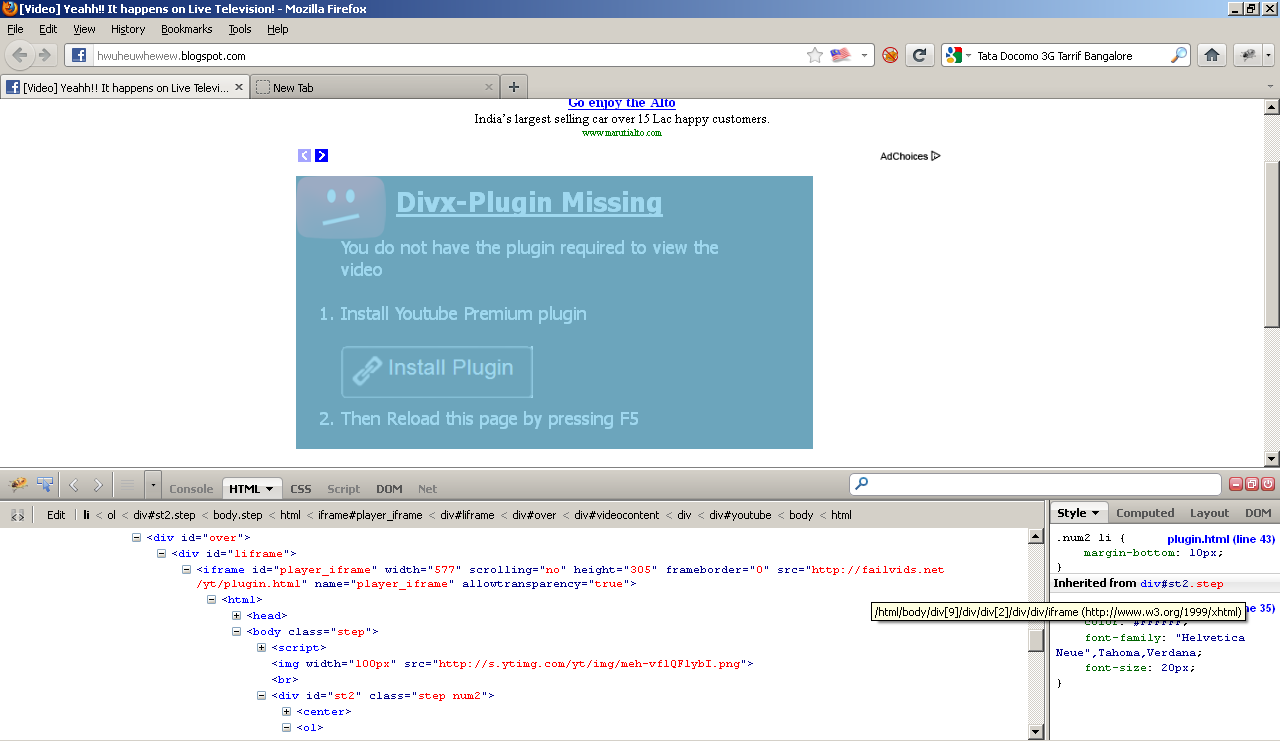Click the flag icon in the address bar
Viewport: 1280px width, 741px height.
click(840, 56)
